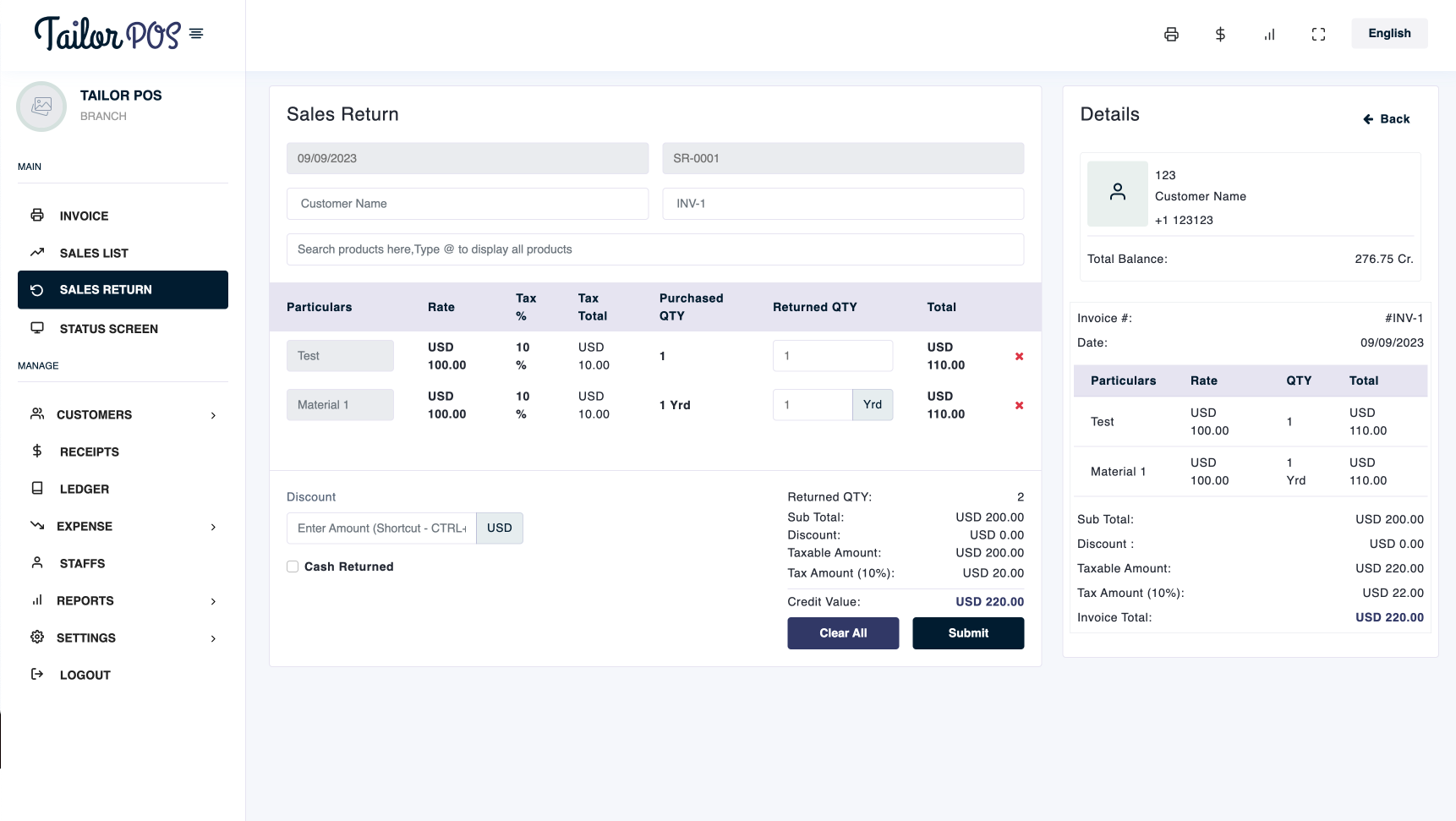Enable the Cash Returned checkbox

[293, 567]
